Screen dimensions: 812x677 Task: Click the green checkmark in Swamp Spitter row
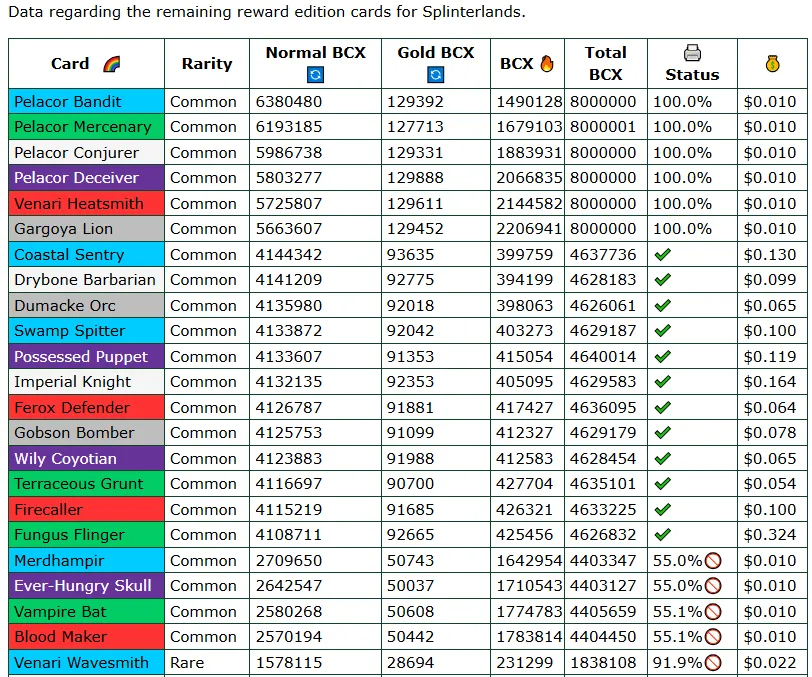click(x=662, y=330)
